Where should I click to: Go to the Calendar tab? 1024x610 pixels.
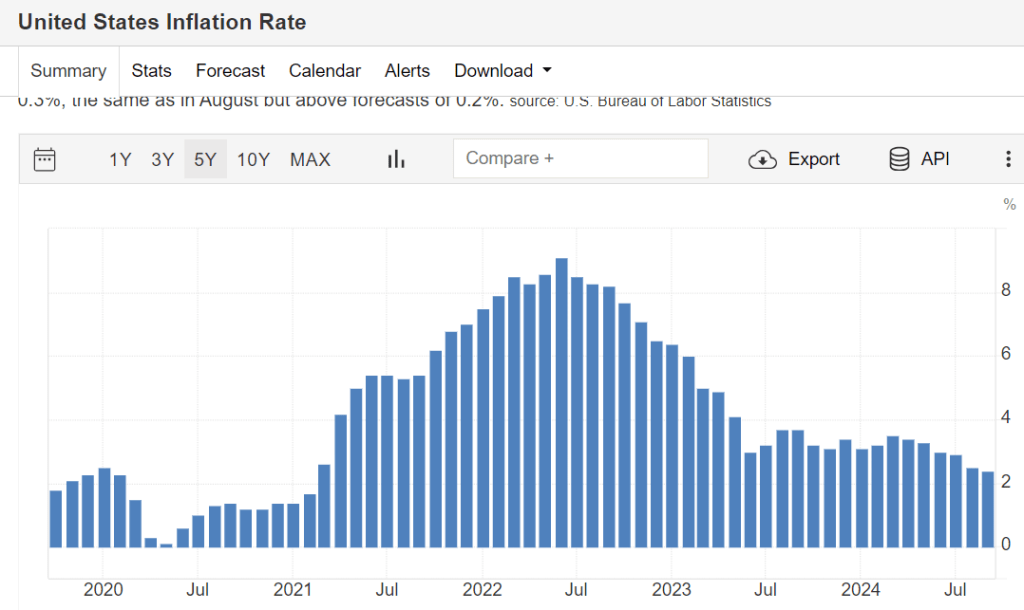point(324,71)
